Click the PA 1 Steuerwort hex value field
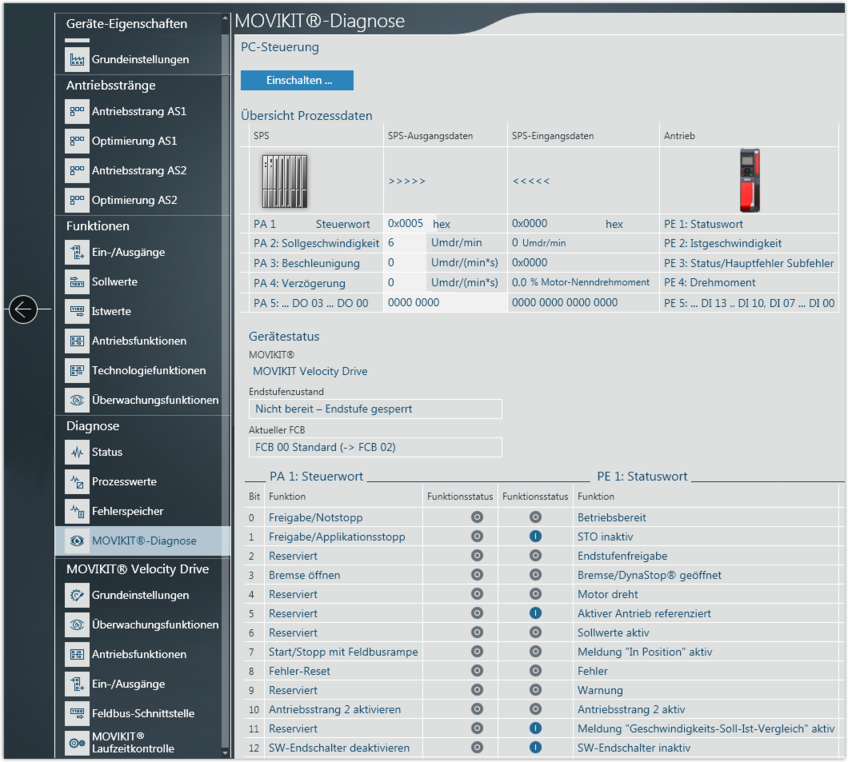848x762 pixels. (x=407, y=224)
